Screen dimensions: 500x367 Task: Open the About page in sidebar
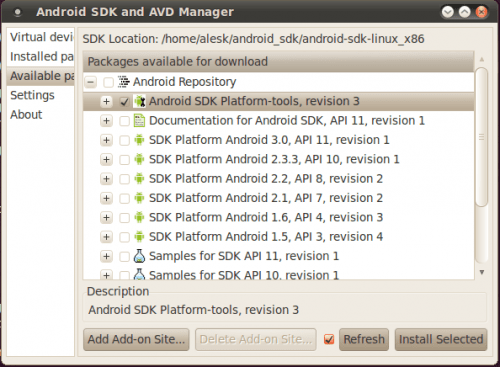41,115
